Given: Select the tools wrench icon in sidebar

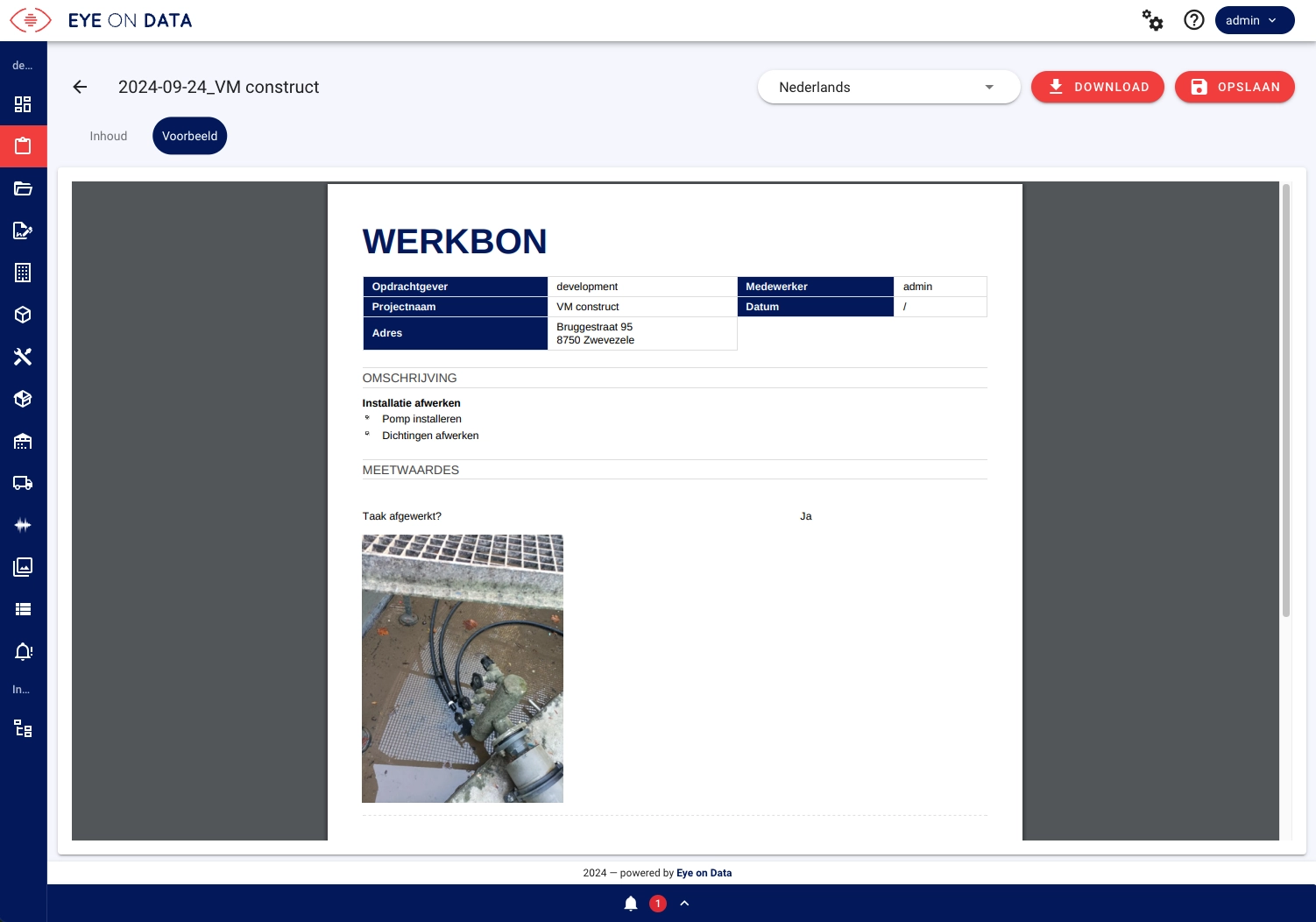Looking at the screenshot, I should [x=23, y=357].
